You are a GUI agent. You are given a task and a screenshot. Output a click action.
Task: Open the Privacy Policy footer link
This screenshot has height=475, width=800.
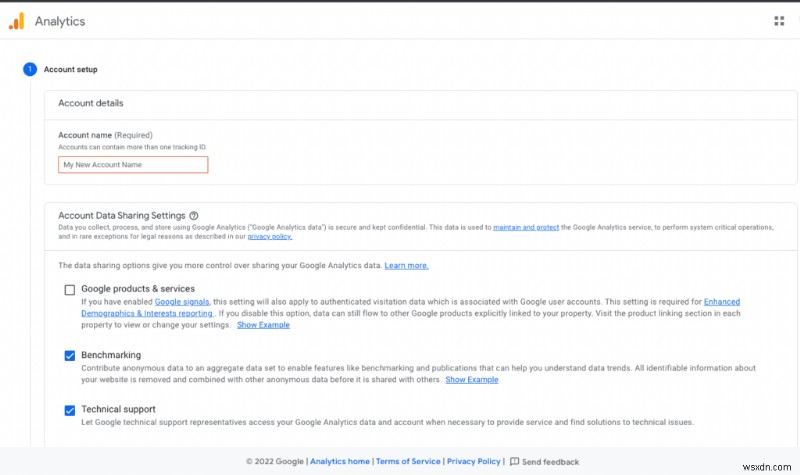473,461
